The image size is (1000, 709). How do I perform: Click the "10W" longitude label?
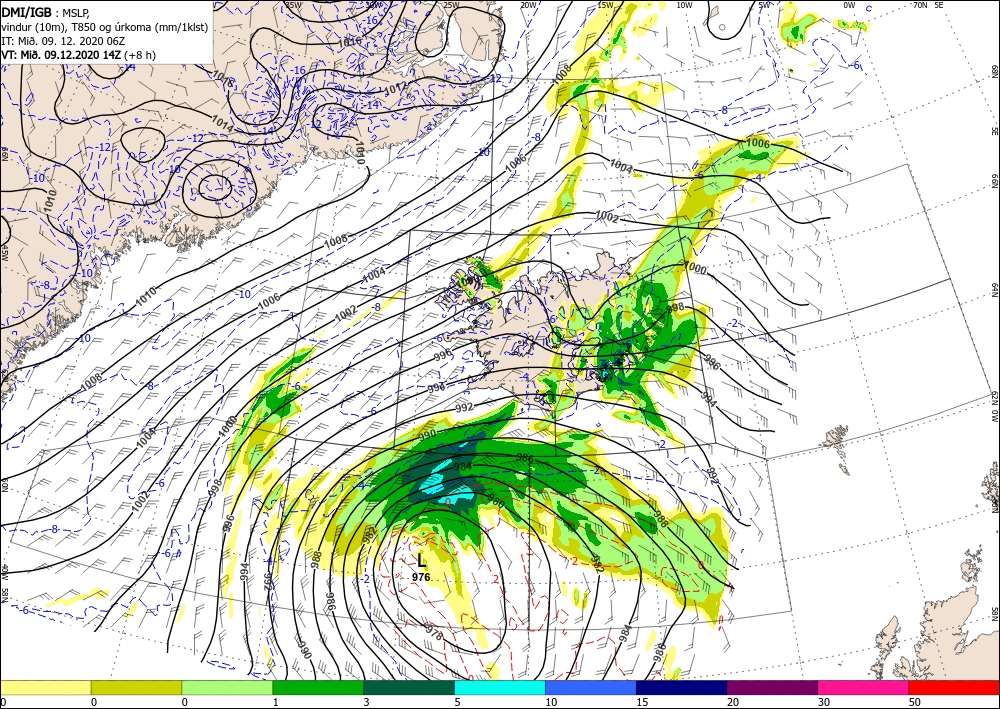pyautogui.click(x=684, y=5)
